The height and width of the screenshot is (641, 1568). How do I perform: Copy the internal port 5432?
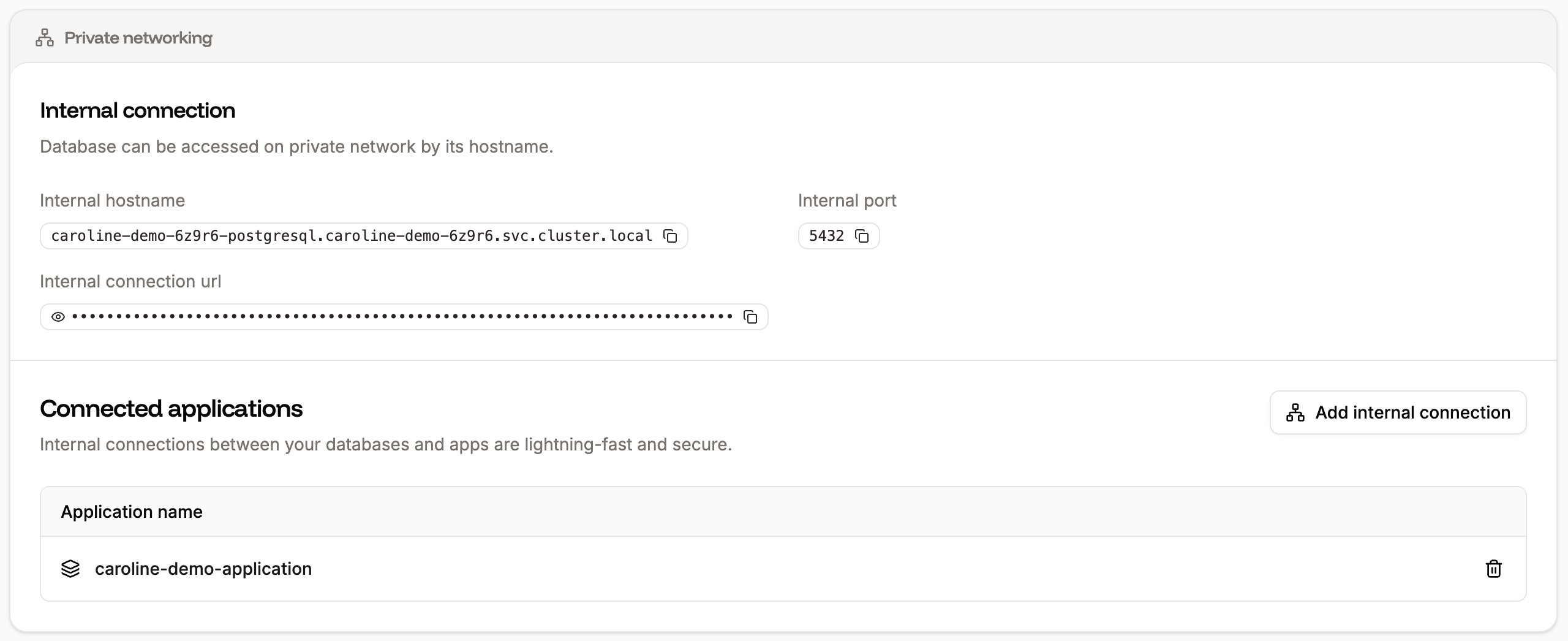pyautogui.click(x=863, y=236)
